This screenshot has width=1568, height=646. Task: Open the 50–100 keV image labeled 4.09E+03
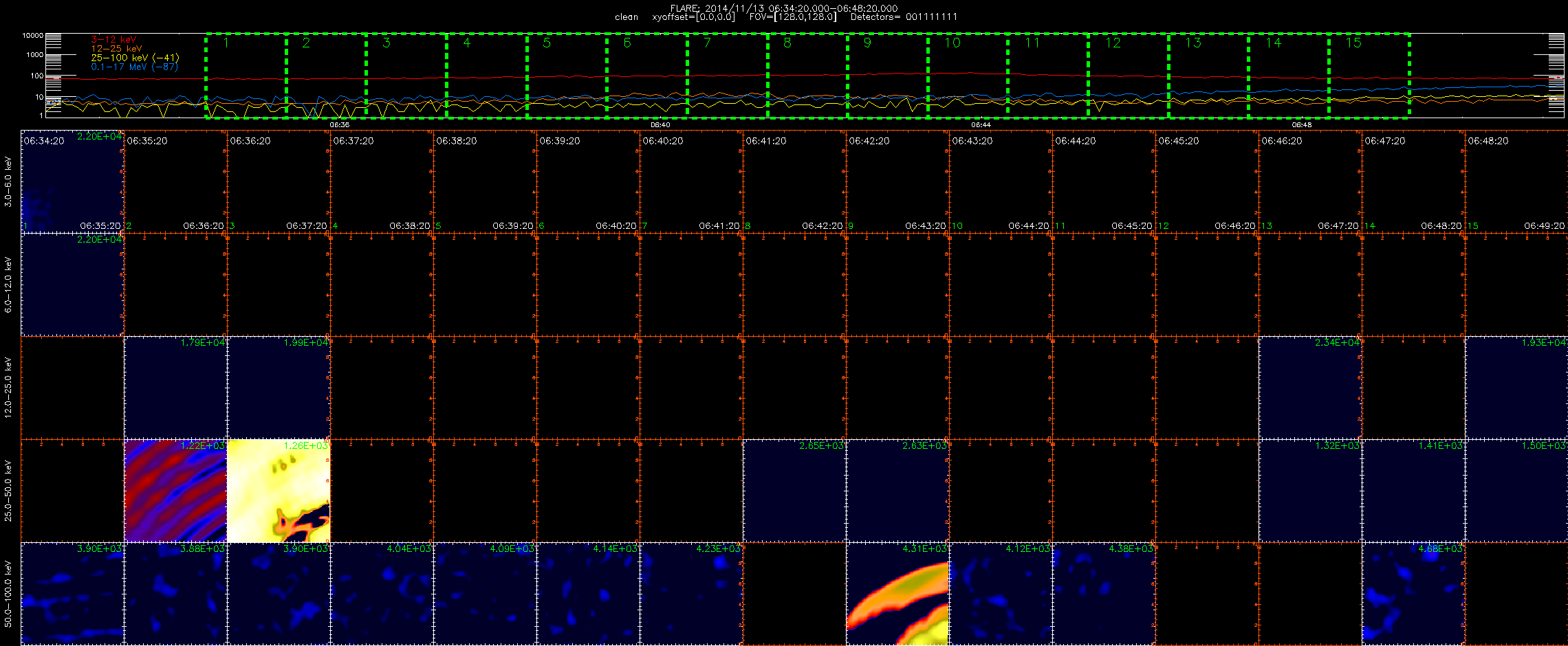coord(485,594)
